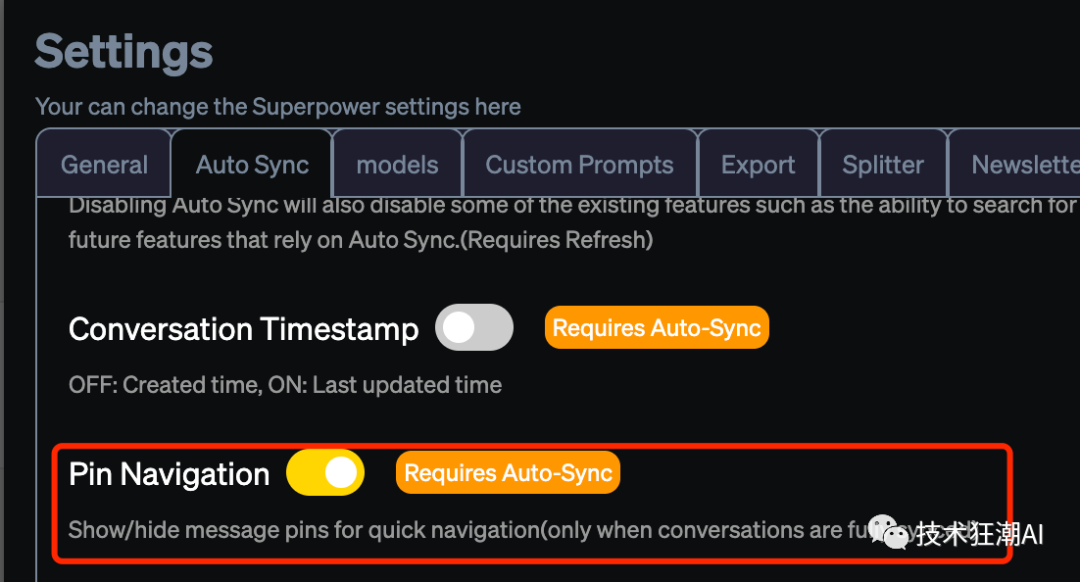Click the Requires Auto-Sync badge beside Pin Navigation
The width and height of the screenshot is (1080, 582).
[508, 473]
